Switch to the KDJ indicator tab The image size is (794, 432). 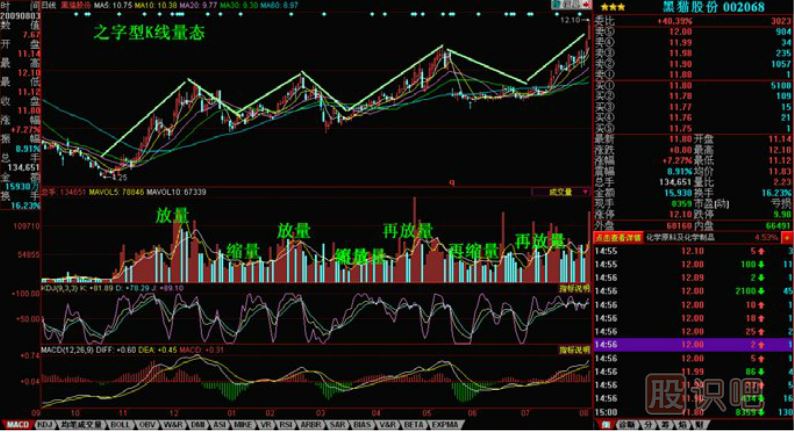point(46,425)
